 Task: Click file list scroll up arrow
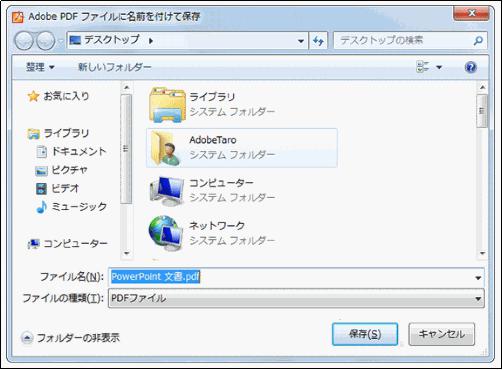482,87
